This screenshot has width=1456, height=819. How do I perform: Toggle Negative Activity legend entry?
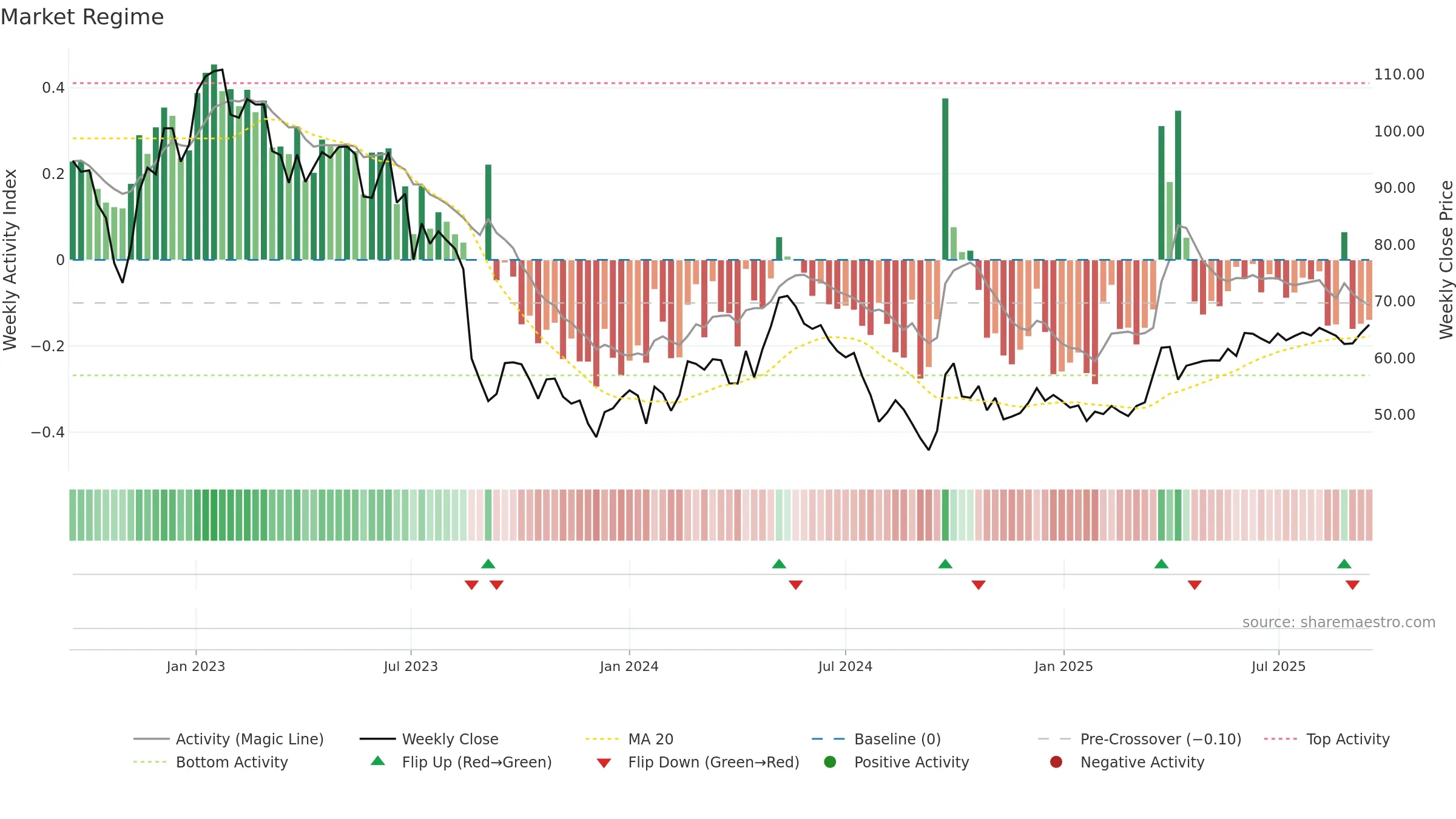pyautogui.click(x=1127, y=762)
